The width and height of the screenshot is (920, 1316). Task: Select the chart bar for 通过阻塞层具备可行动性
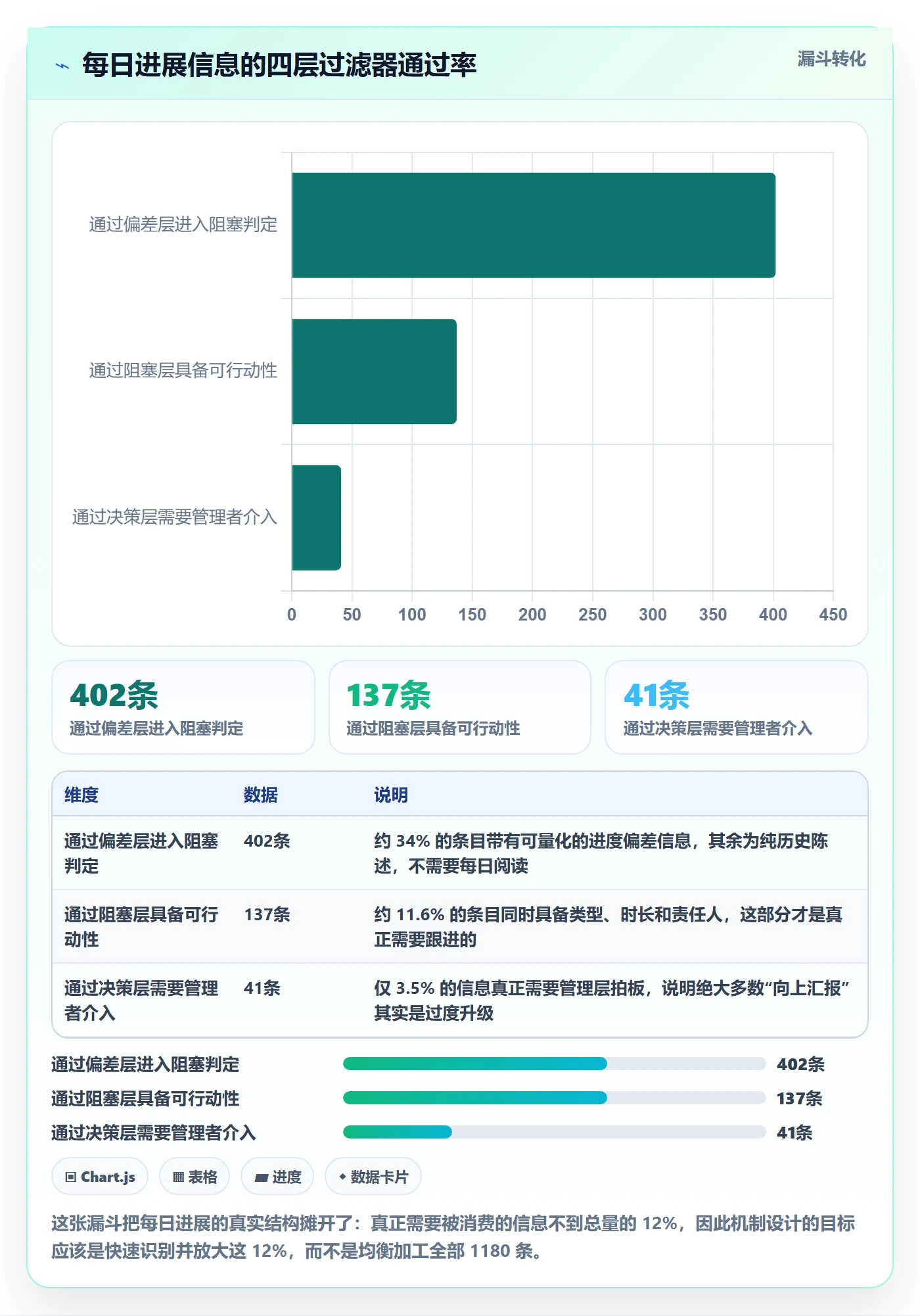coord(375,371)
